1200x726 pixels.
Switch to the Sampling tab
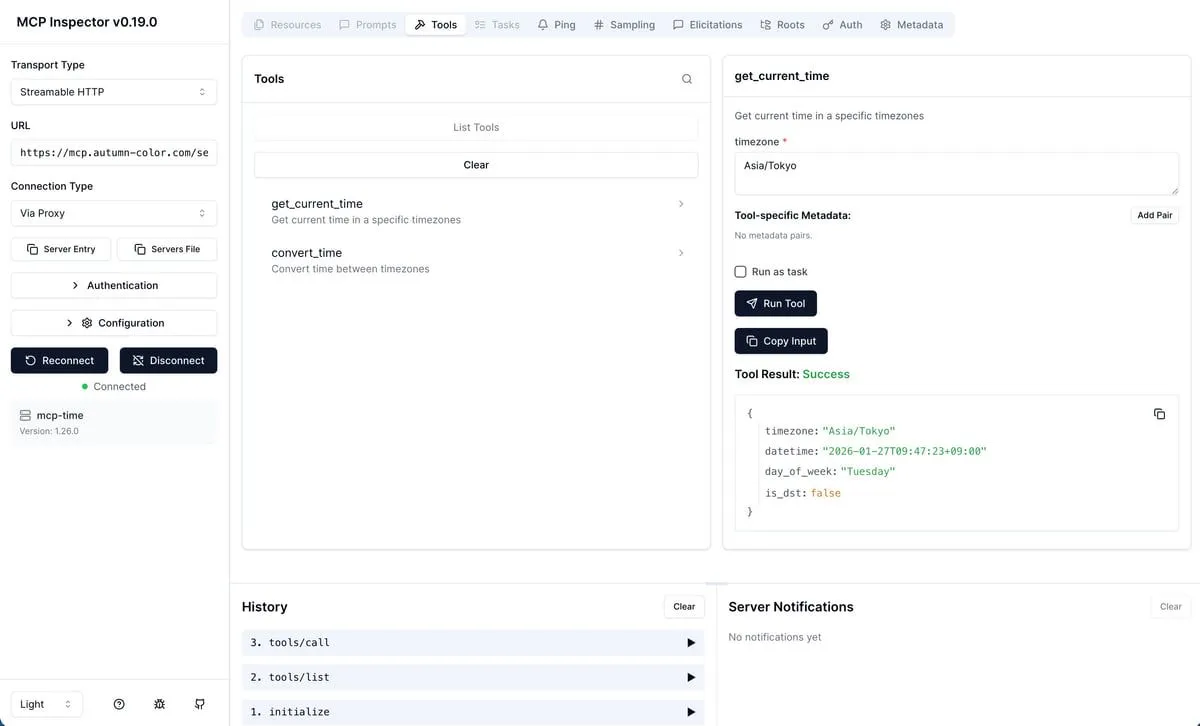pos(624,25)
